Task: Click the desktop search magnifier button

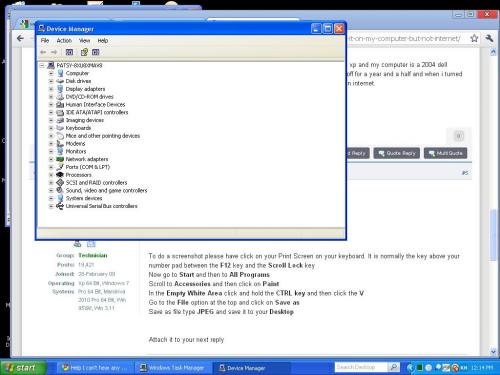Action: [393, 367]
